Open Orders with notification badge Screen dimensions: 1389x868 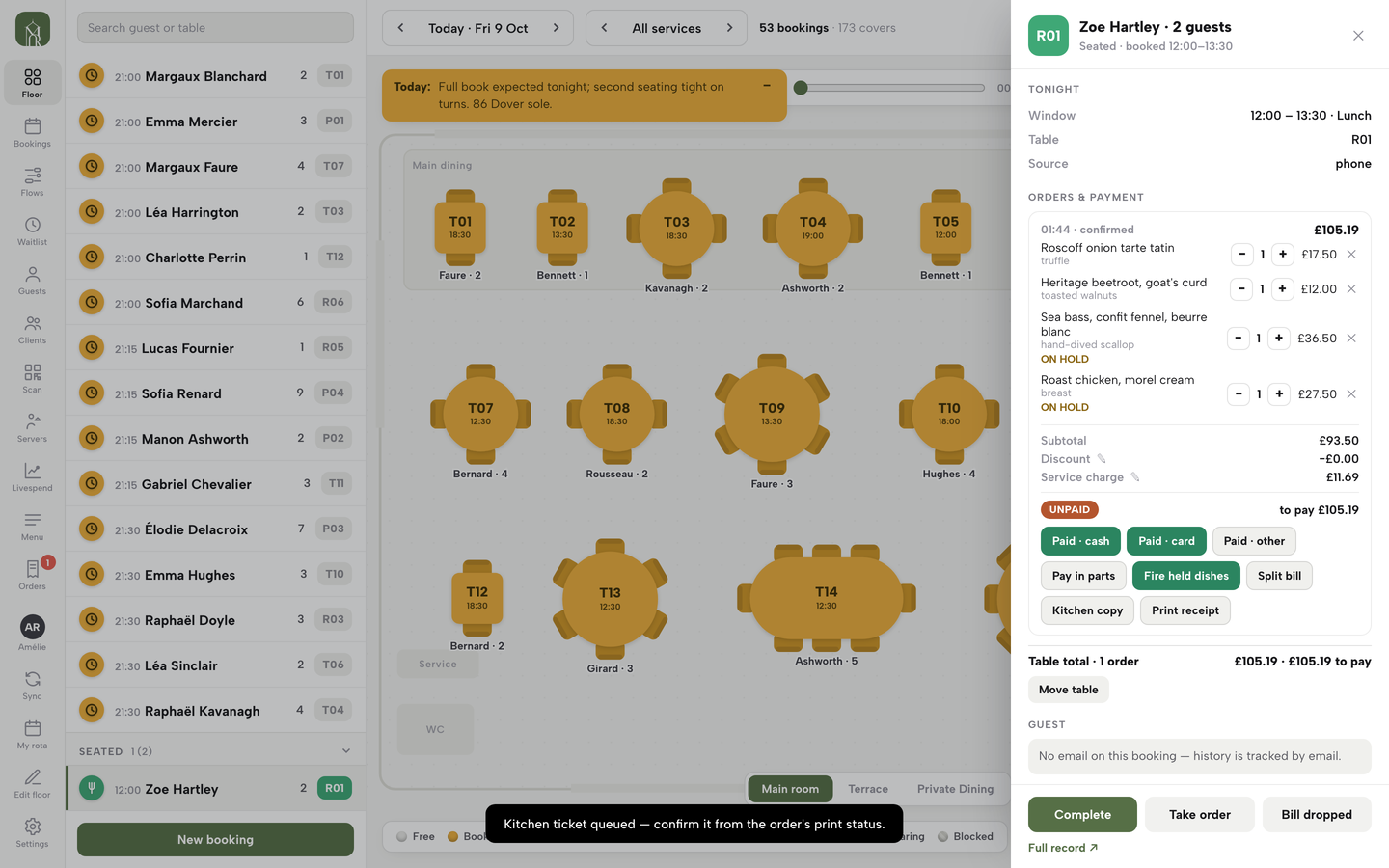[x=32, y=575]
